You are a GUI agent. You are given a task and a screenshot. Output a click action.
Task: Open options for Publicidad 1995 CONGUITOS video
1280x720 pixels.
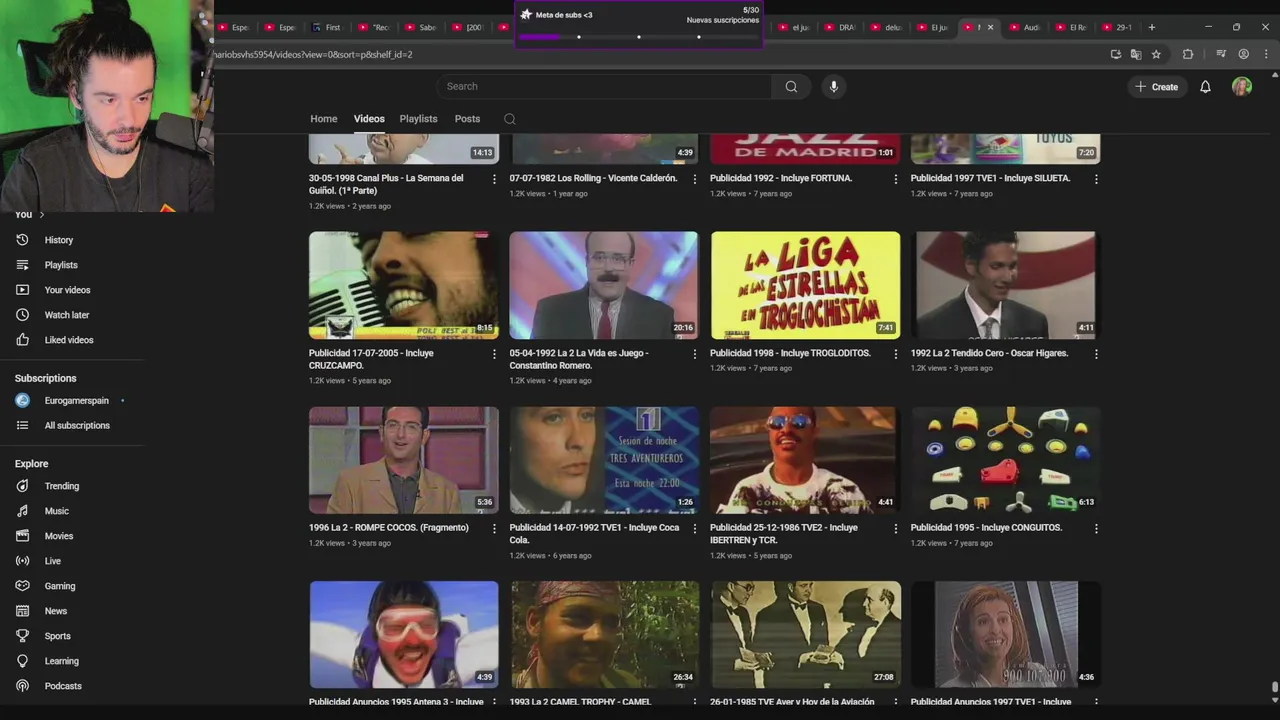[x=1096, y=528]
